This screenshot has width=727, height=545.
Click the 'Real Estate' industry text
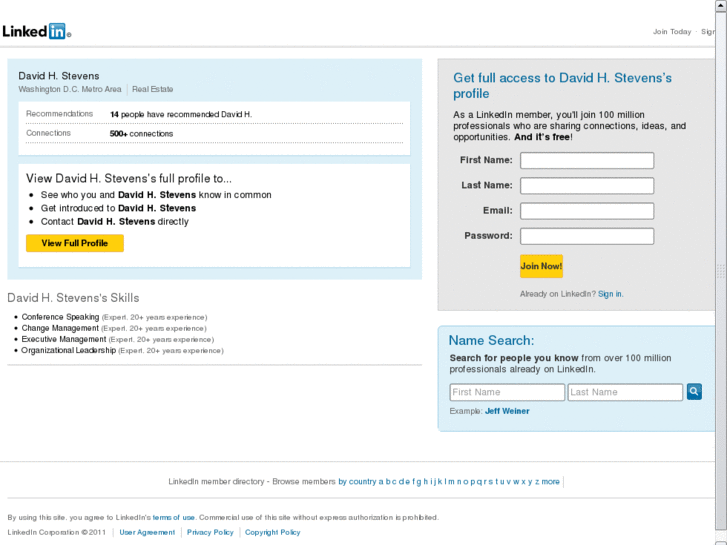tap(153, 89)
